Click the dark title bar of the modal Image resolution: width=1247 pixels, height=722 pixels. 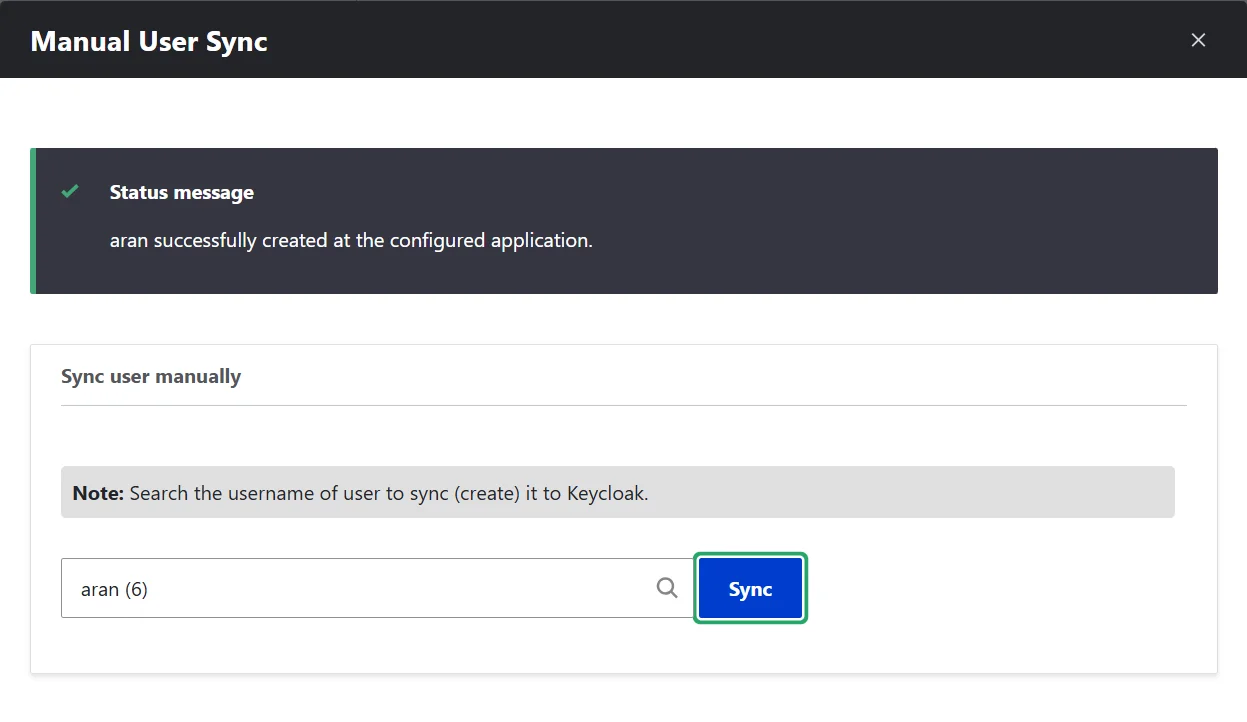pyautogui.click(x=700, y=40)
